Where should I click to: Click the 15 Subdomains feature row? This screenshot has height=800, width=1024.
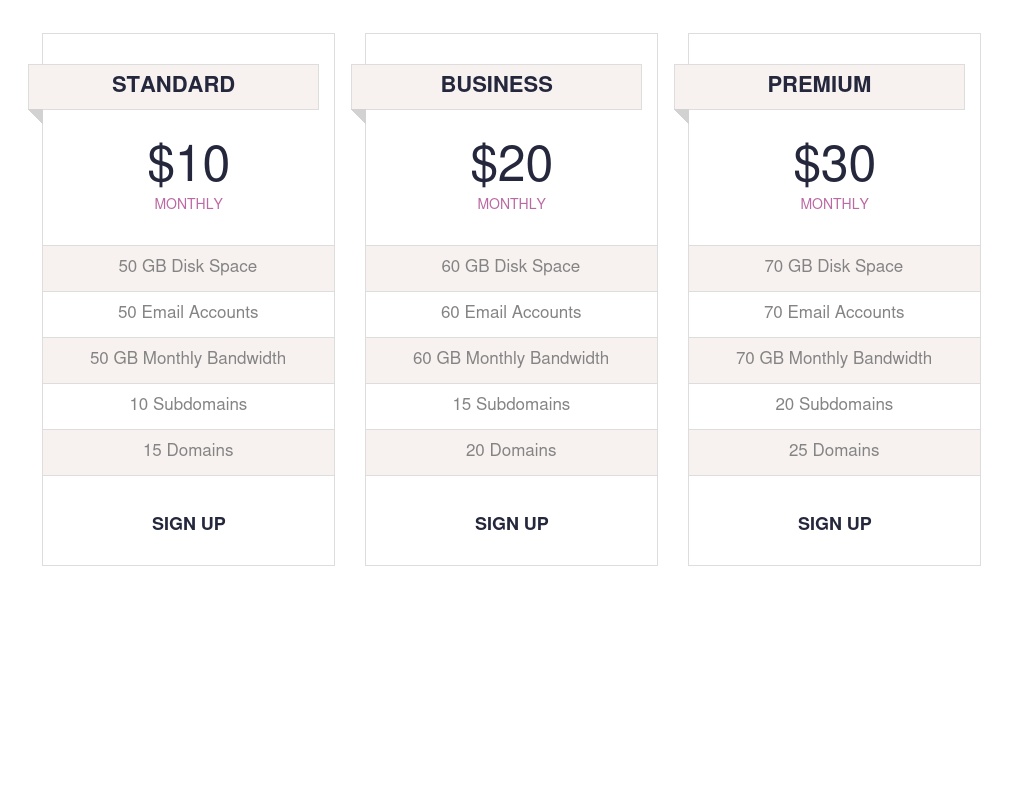click(x=511, y=405)
